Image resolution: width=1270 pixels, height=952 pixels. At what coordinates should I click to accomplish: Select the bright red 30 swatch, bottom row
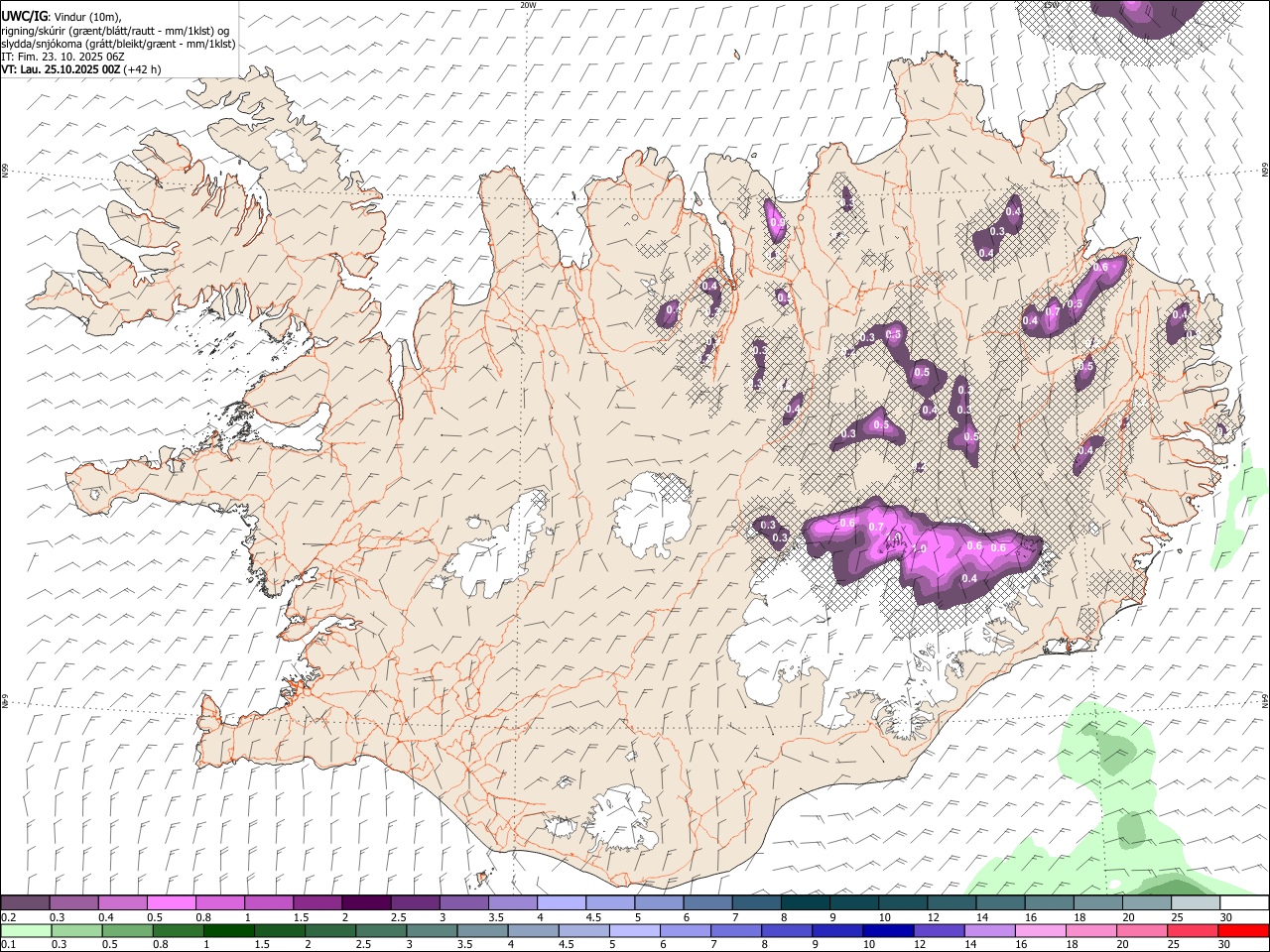[x=1243, y=931]
